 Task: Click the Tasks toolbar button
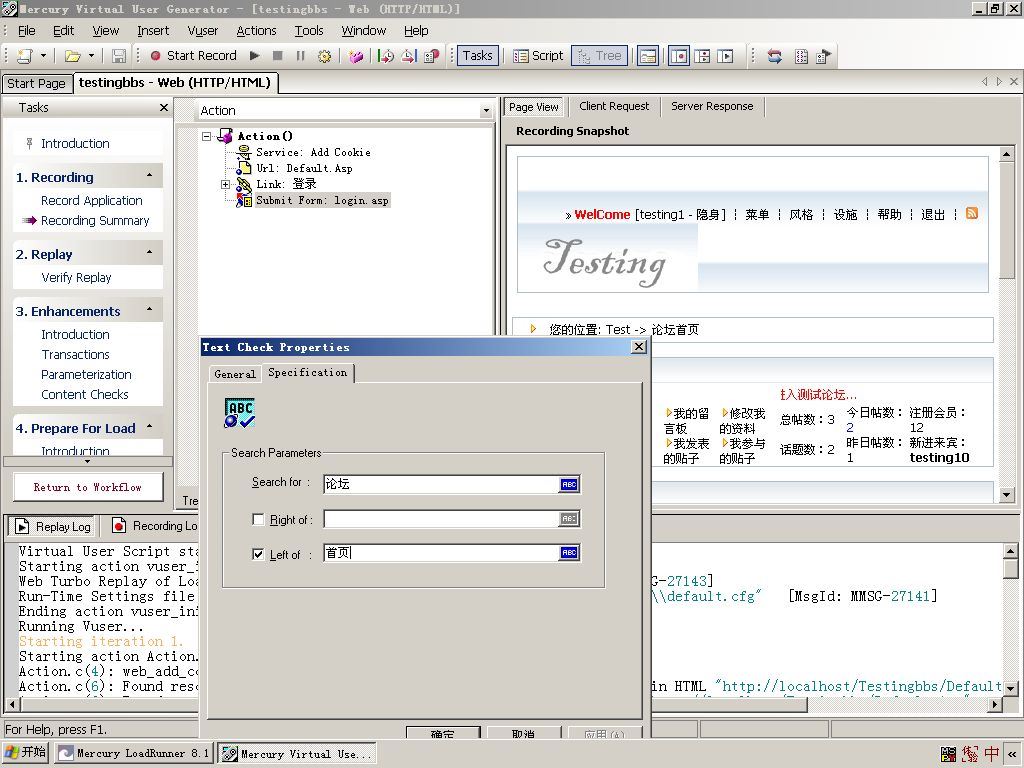pos(476,56)
